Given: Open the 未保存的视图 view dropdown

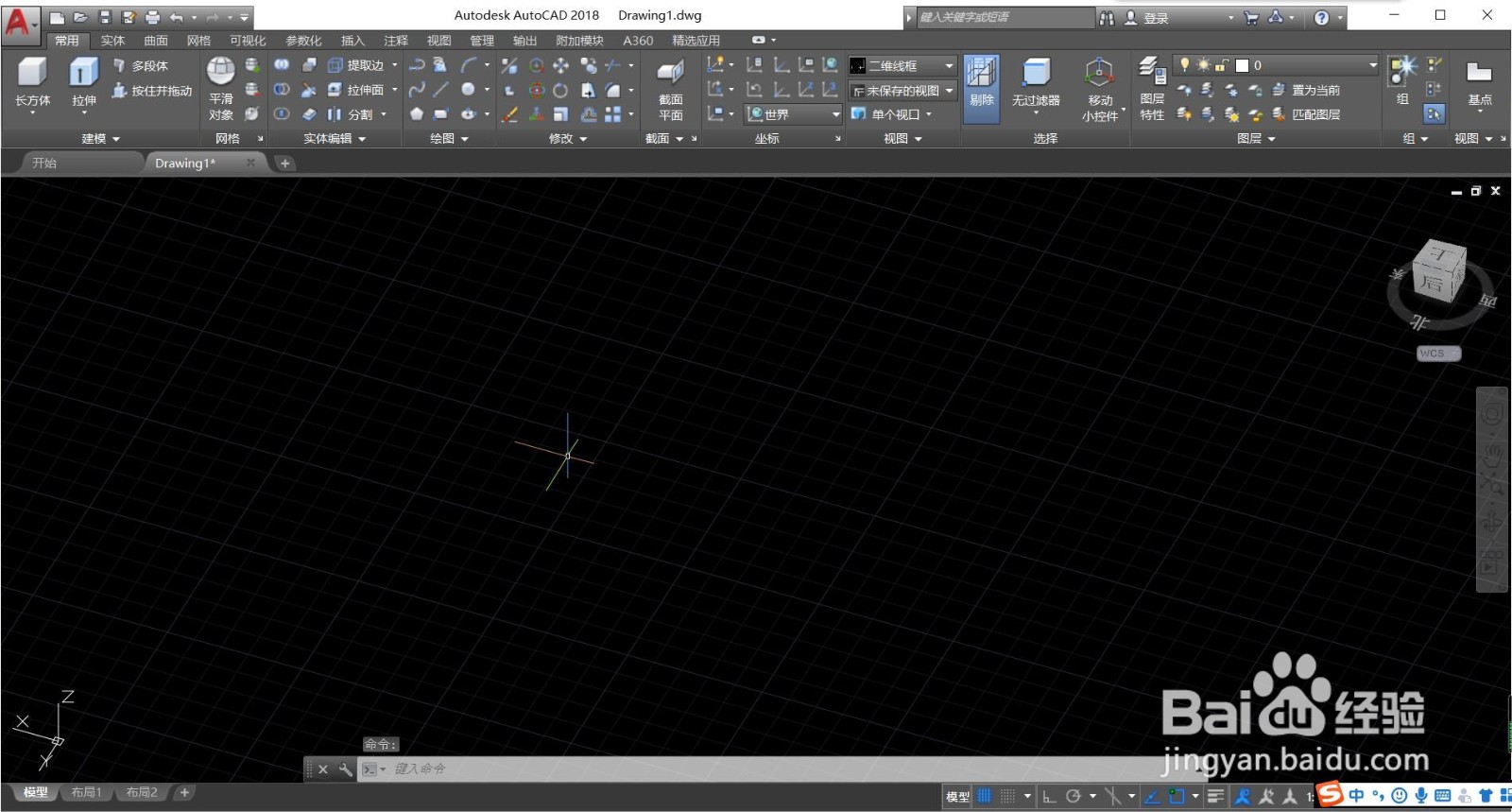Looking at the screenshot, I should coord(902,91).
